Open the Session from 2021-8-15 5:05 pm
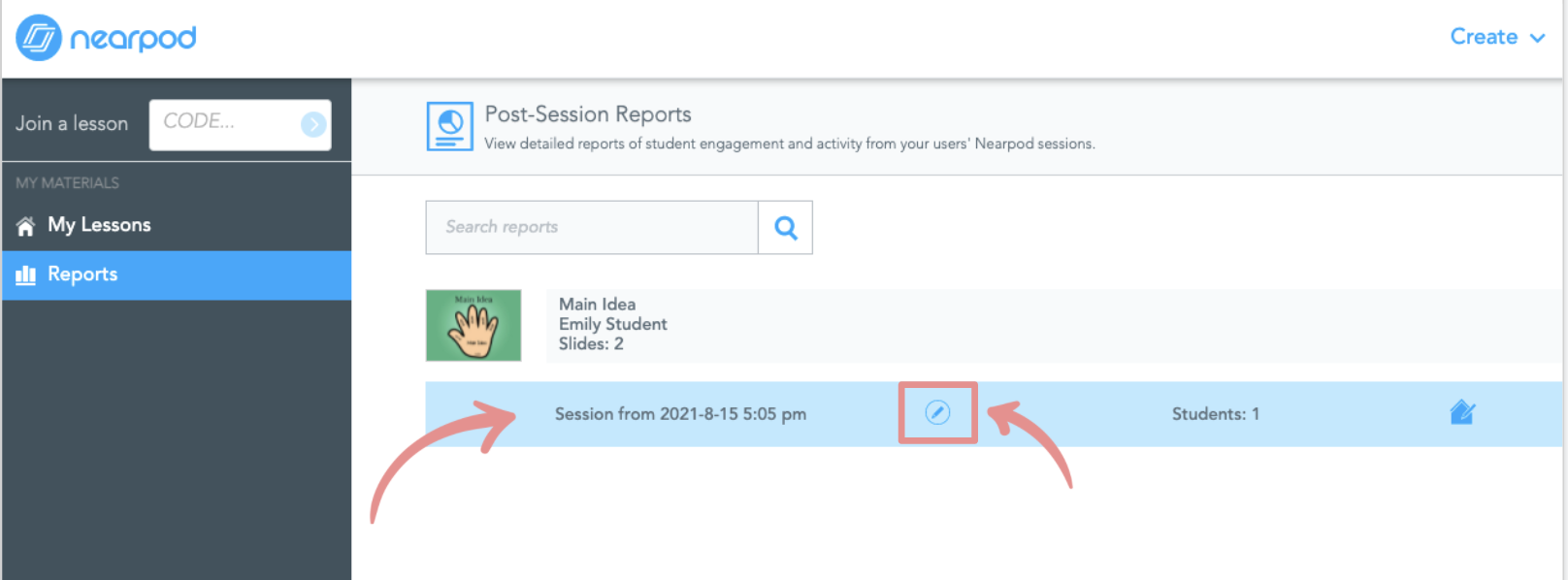The height and width of the screenshot is (580, 1568). coord(680,414)
